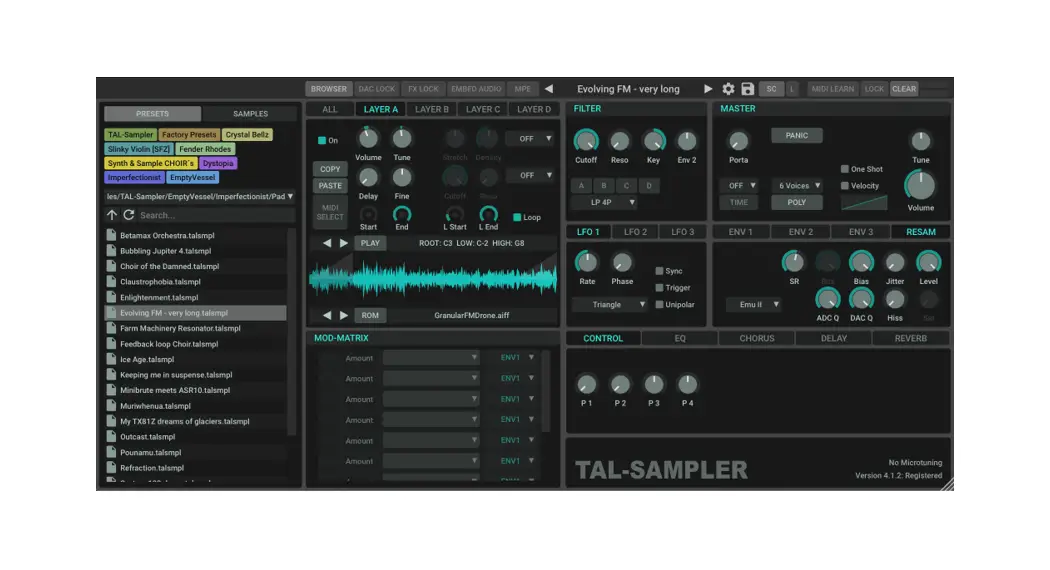This screenshot has width=1050, height=570.
Task: Open OFF dropdown beside Stretch and Density
Action: pos(530,139)
